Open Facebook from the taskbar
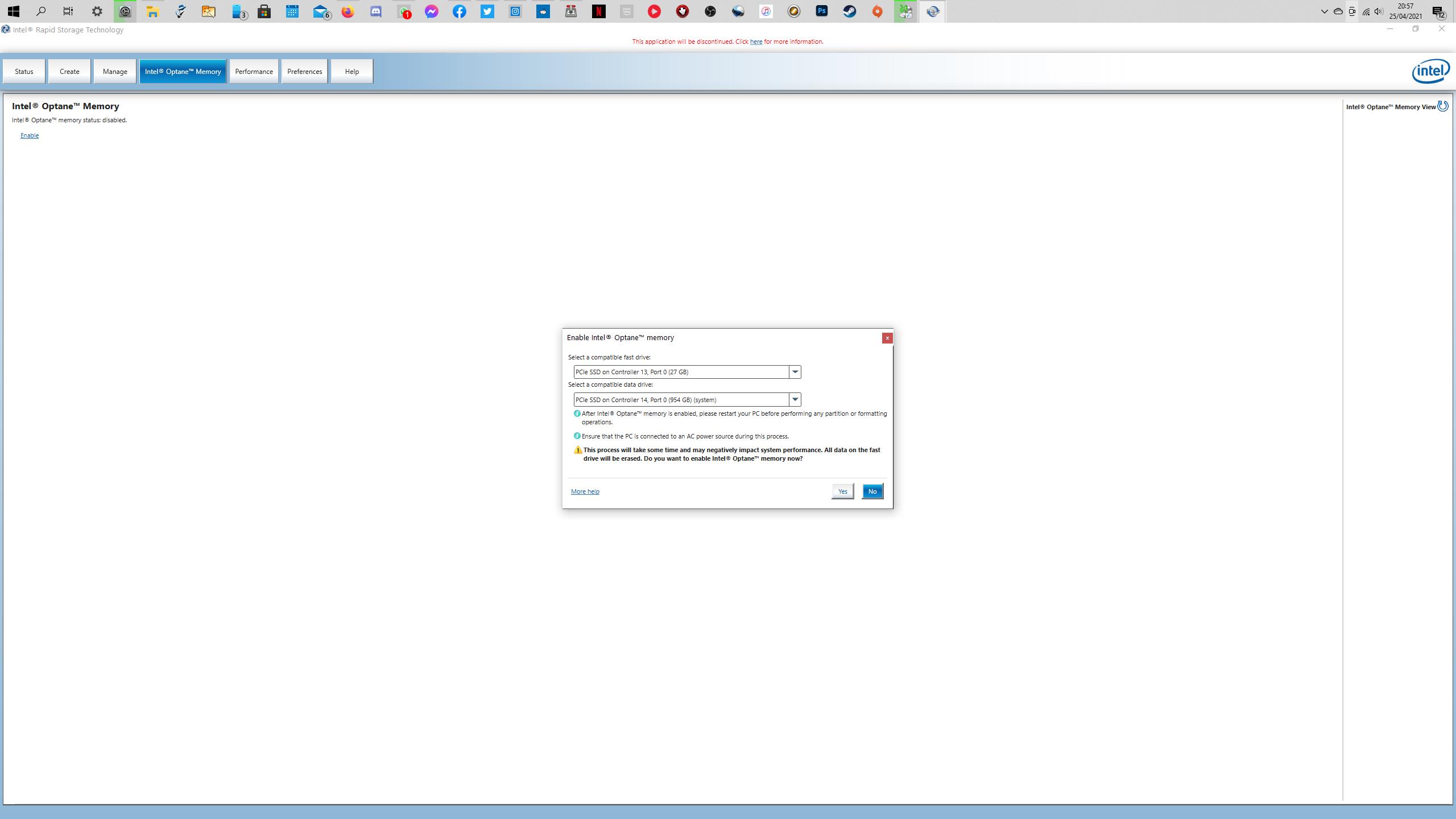The image size is (1456, 819). (x=460, y=11)
